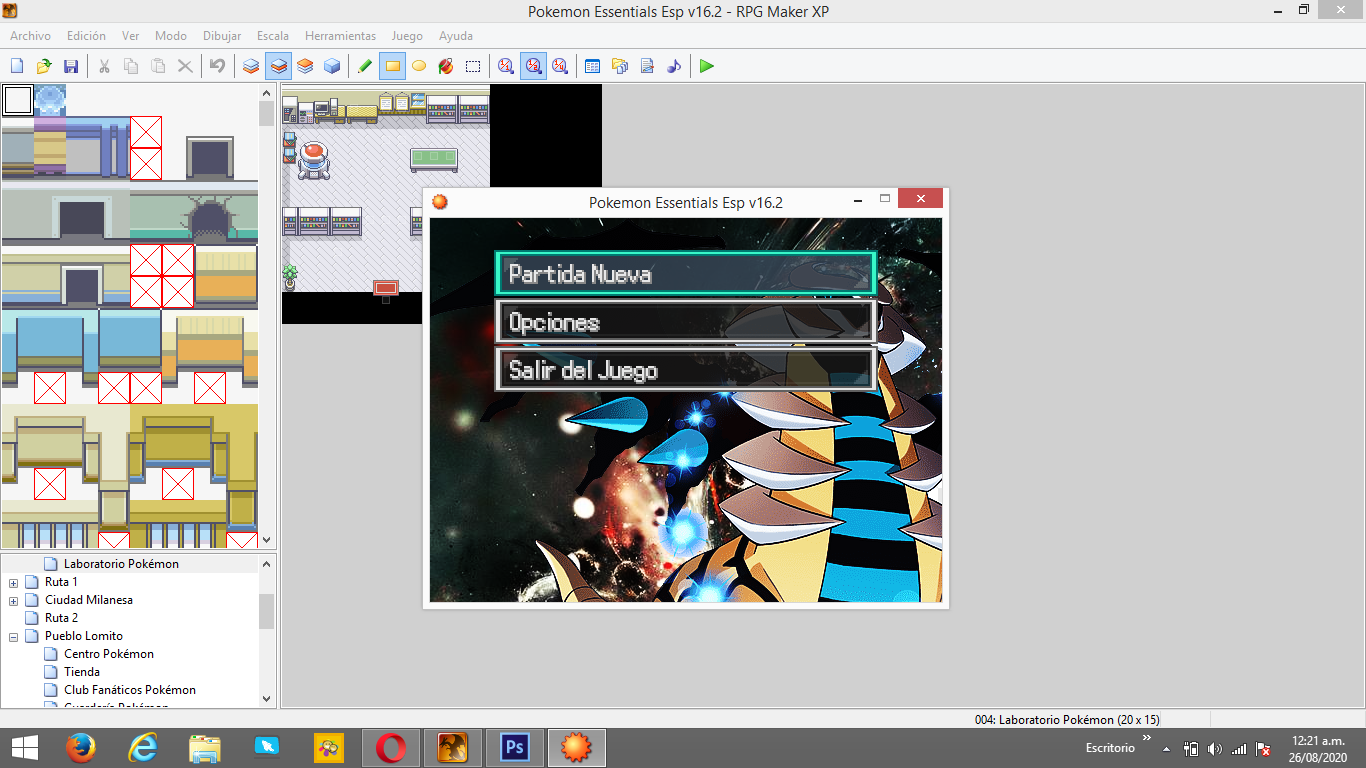Click the Save project floppy icon
This screenshot has height=768, width=1366.
(x=71, y=66)
